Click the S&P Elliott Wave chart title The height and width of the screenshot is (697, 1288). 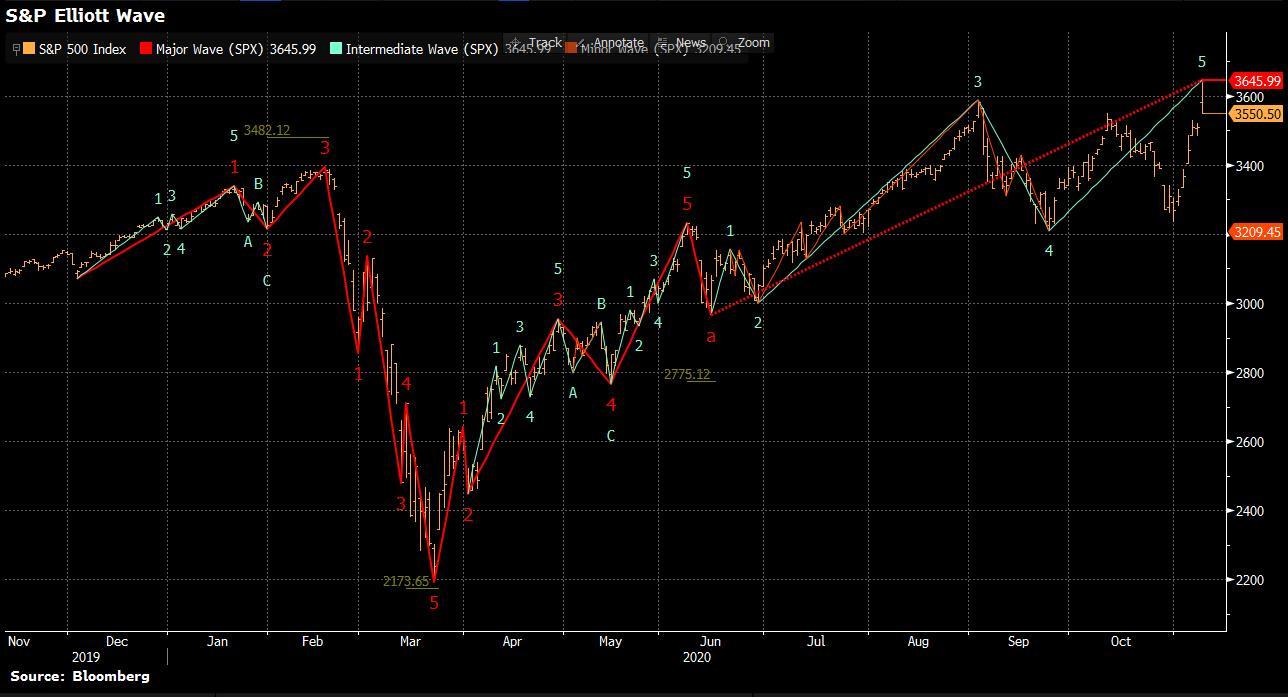[x=85, y=16]
